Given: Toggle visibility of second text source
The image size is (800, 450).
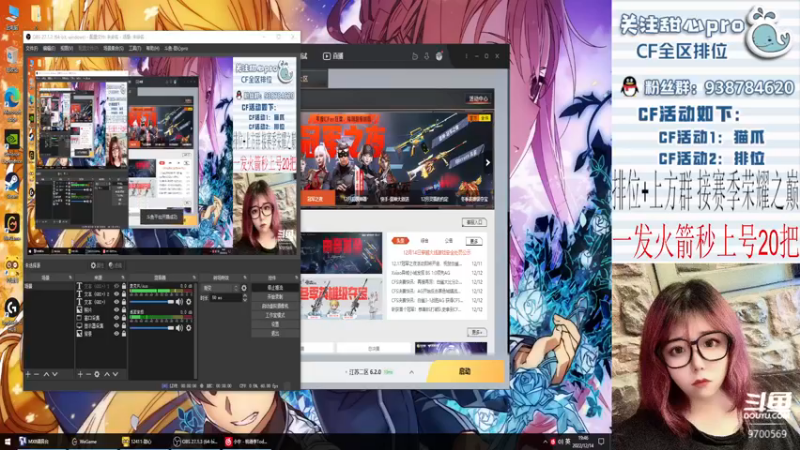Looking at the screenshot, I should (116, 294).
